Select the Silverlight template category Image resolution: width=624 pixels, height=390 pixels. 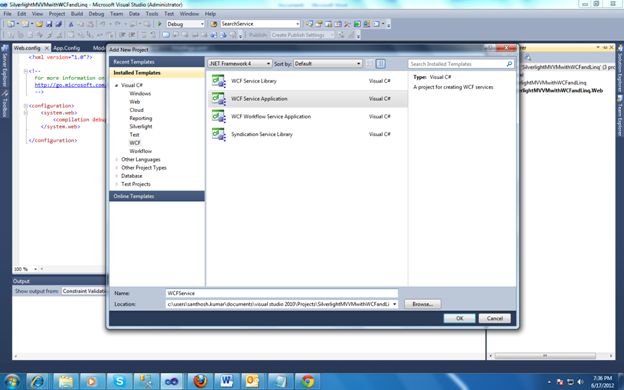click(x=140, y=127)
